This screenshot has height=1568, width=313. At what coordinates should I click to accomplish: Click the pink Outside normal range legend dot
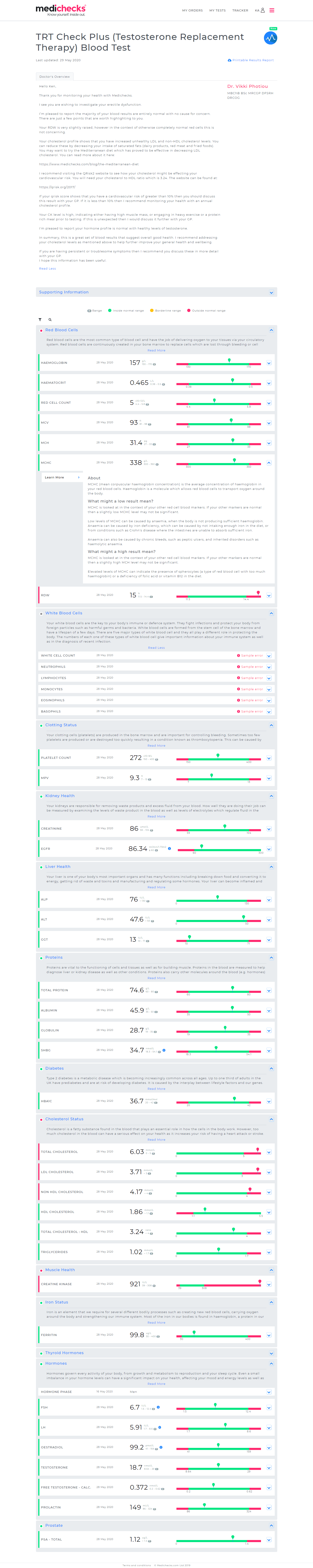(x=189, y=310)
